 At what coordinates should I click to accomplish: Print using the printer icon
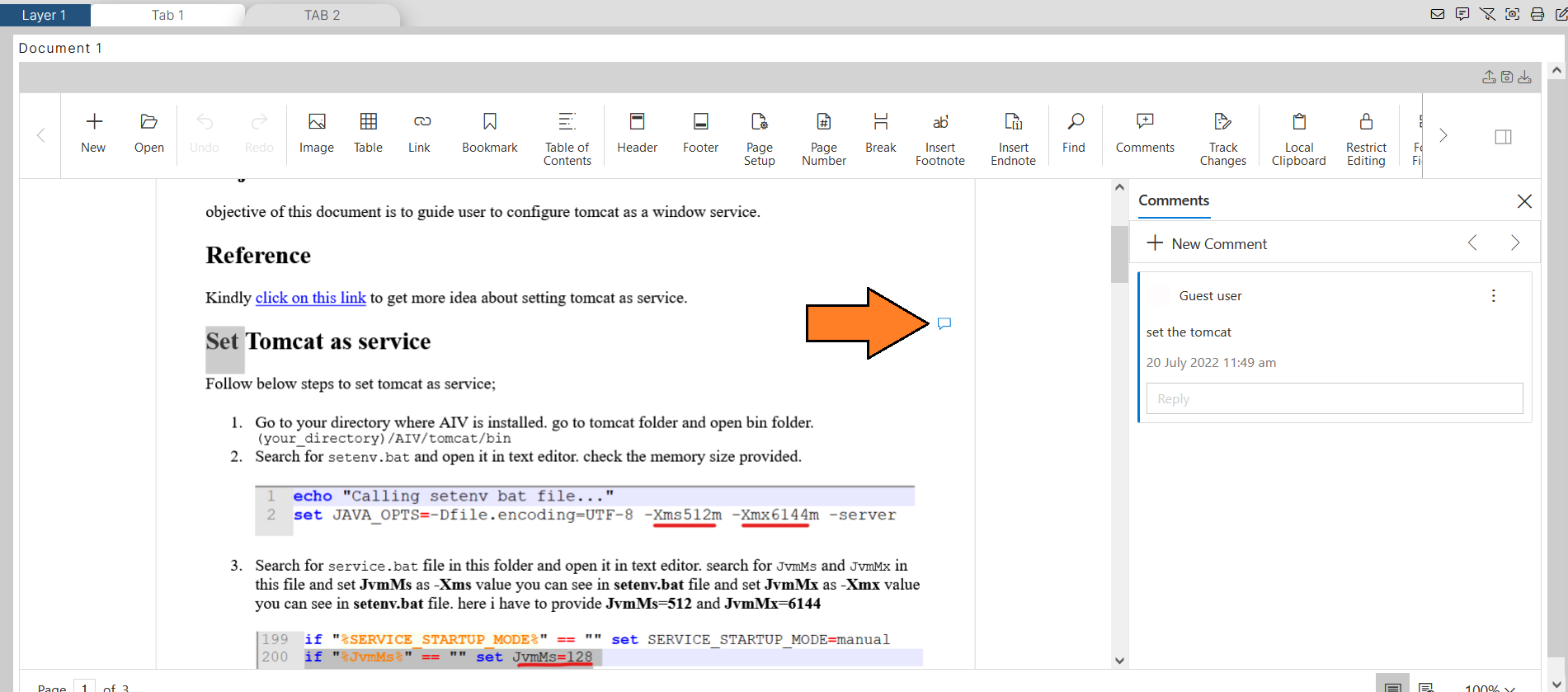click(1537, 14)
